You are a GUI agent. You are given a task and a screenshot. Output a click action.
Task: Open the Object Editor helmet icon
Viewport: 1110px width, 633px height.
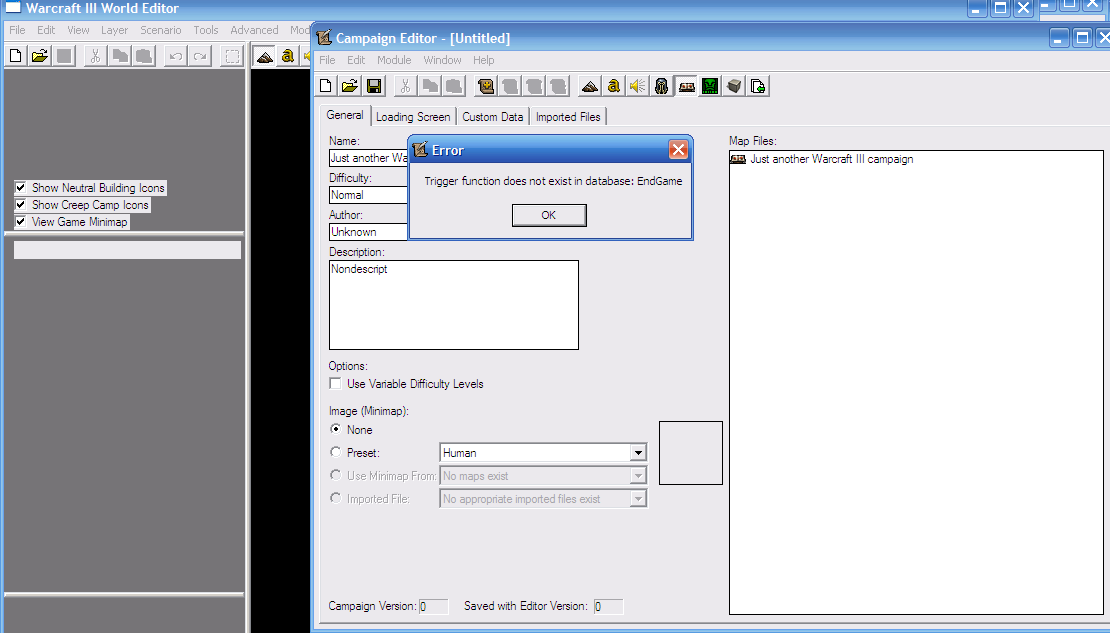(x=662, y=86)
